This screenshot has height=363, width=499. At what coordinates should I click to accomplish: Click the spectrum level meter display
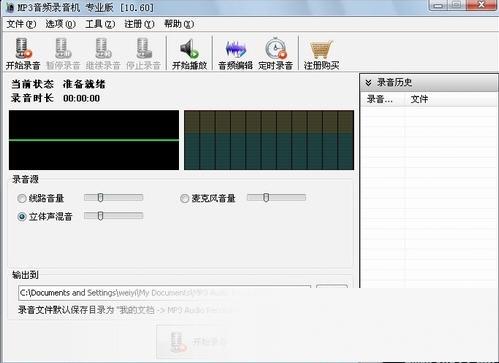pyautogui.click(x=269, y=140)
